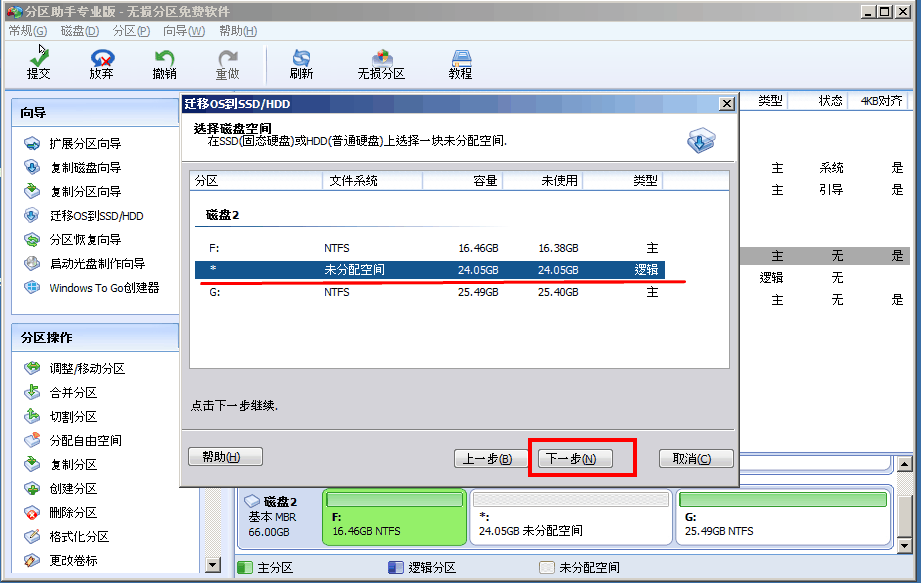Select 格式化分区 in partition operations
Image resolution: width=921 pixels, height=583 pixels.
click(72, 538)
